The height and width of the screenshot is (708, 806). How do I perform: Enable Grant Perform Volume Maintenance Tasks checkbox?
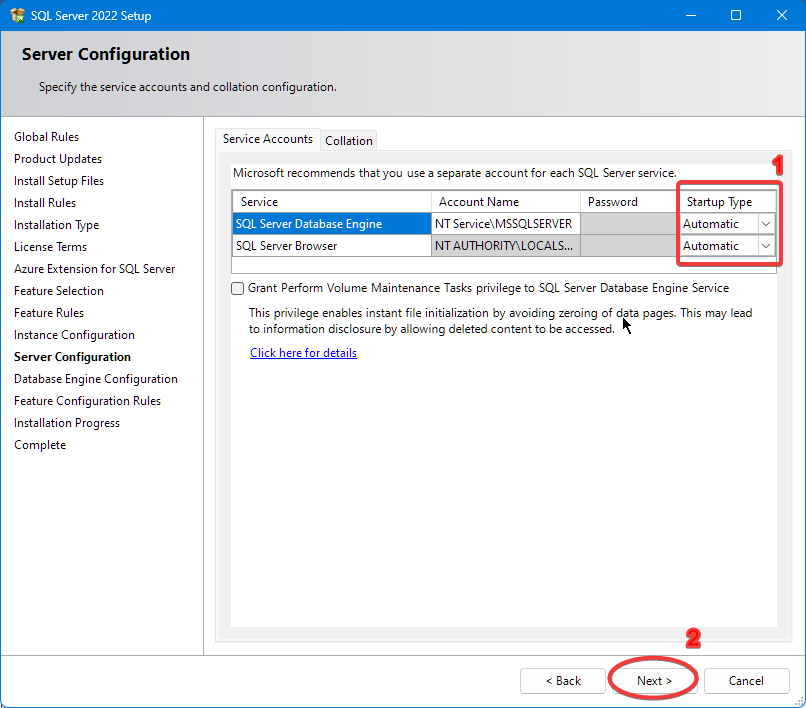237,288
